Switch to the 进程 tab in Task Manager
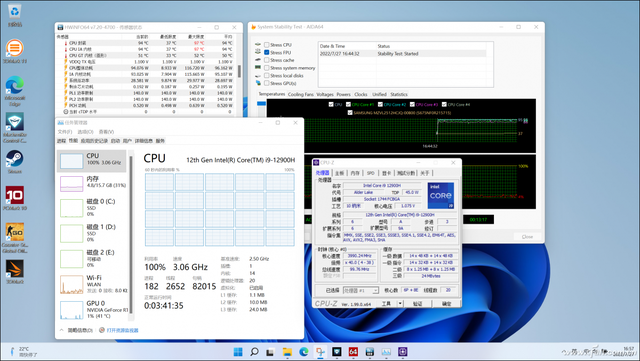 tap(61, 140)
